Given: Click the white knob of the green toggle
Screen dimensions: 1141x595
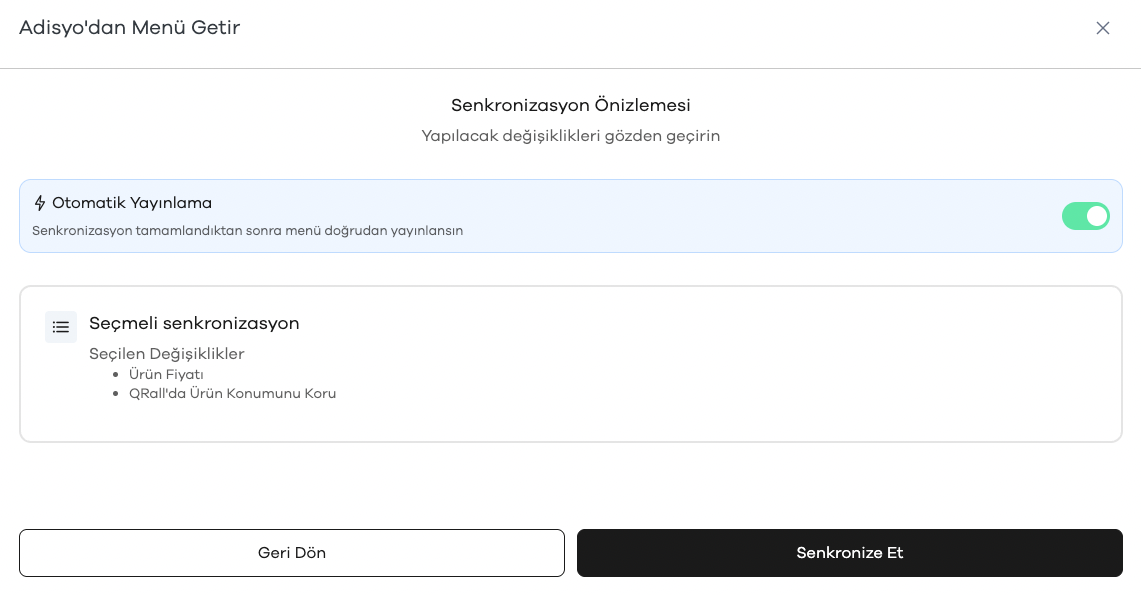Looking at the screenshot, I should pos(1097,216).
